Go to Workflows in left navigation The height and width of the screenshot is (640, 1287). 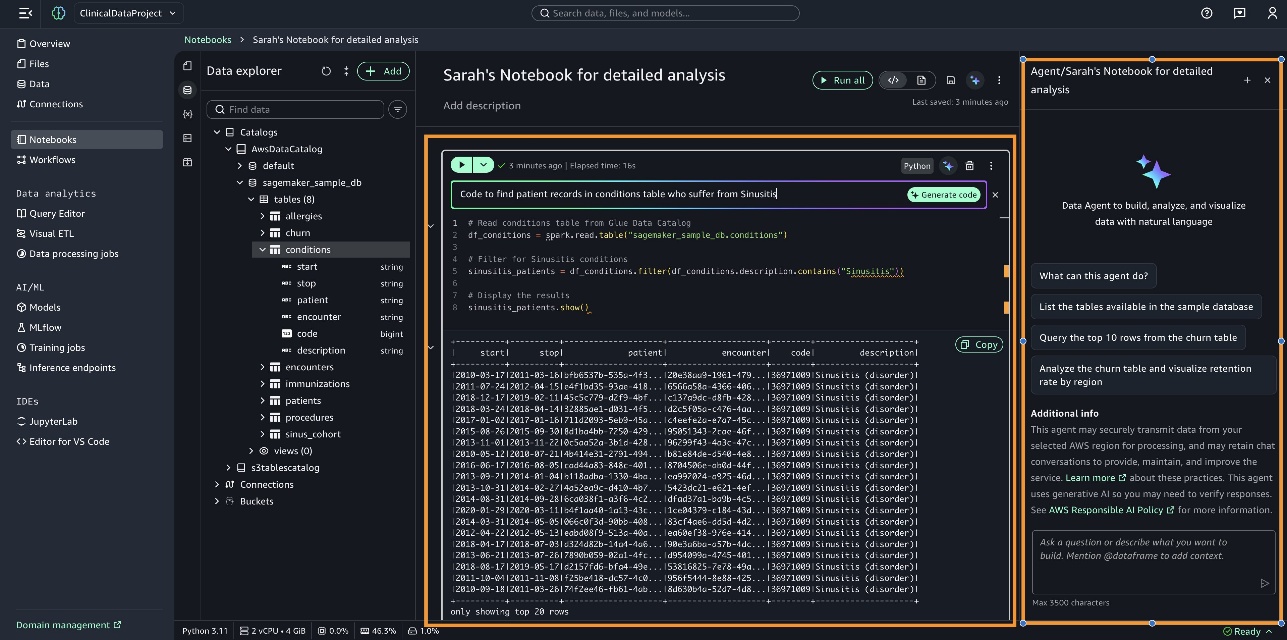[x=52, y=159]
